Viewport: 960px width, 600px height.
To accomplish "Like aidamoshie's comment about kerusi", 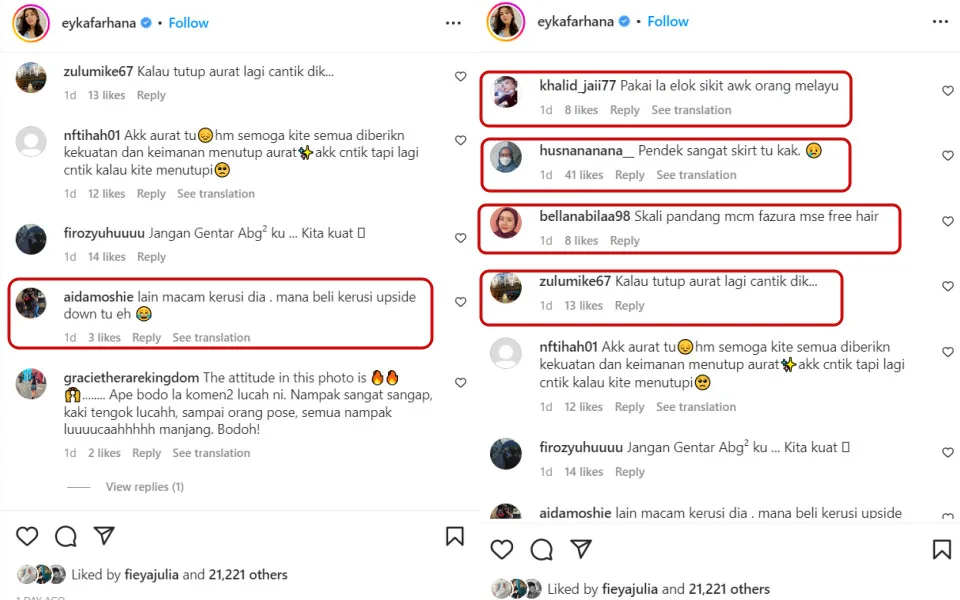I will click(460, 302).
